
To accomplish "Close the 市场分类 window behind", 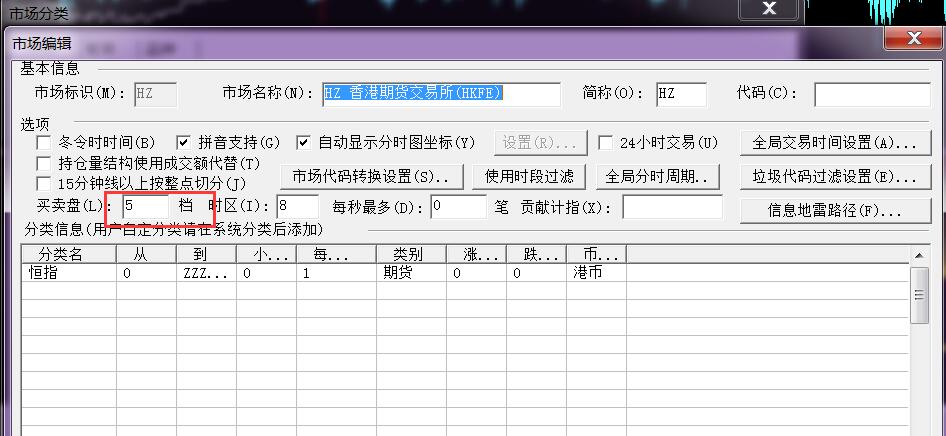I will 769,8.
